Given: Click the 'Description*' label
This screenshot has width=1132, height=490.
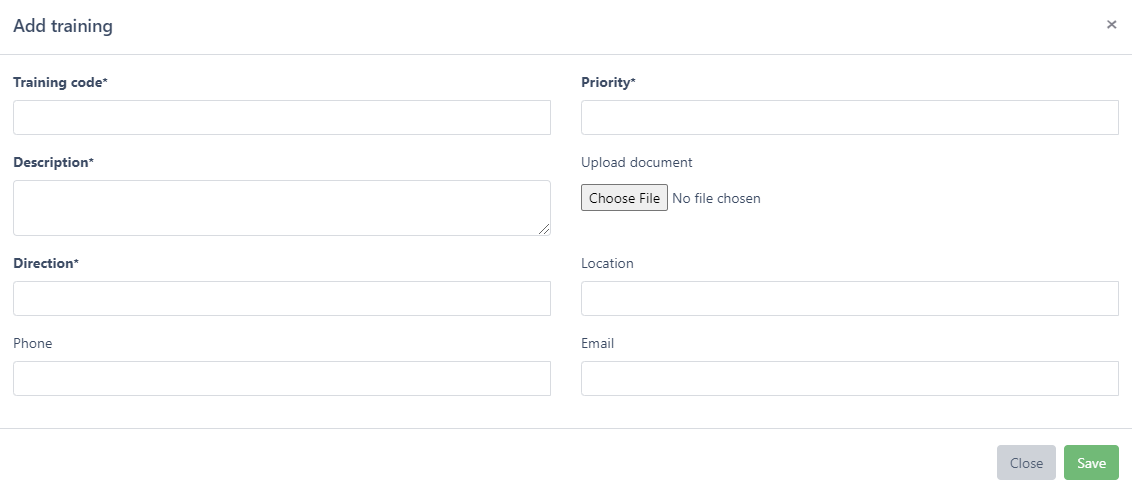Looking at the screenshot, I should tap(53, 162).
